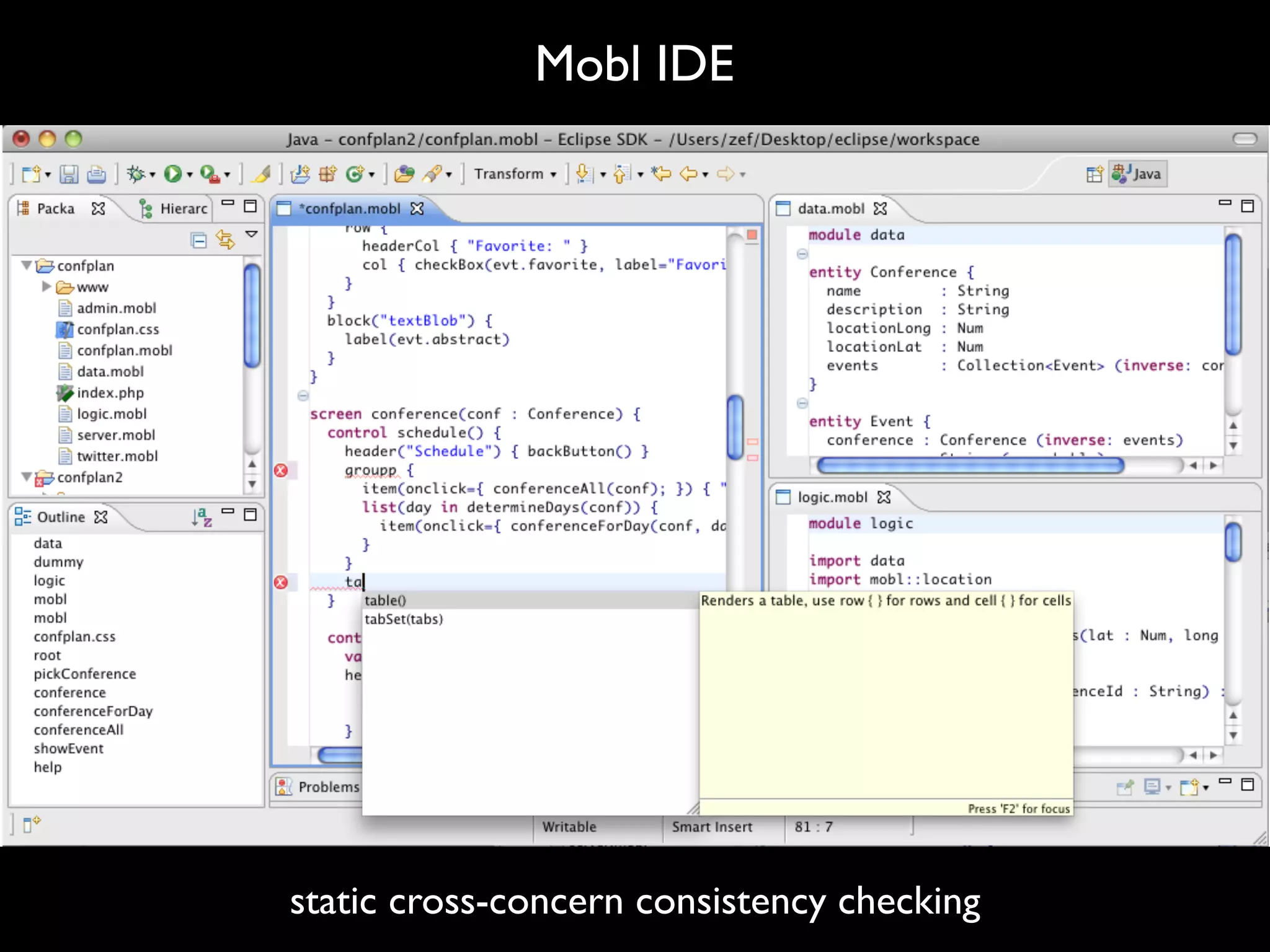Click the data.mobl horizontal scrollbar
This screenshot has height=952, width=1270.
pyautogui.click(x=970, y=465)
